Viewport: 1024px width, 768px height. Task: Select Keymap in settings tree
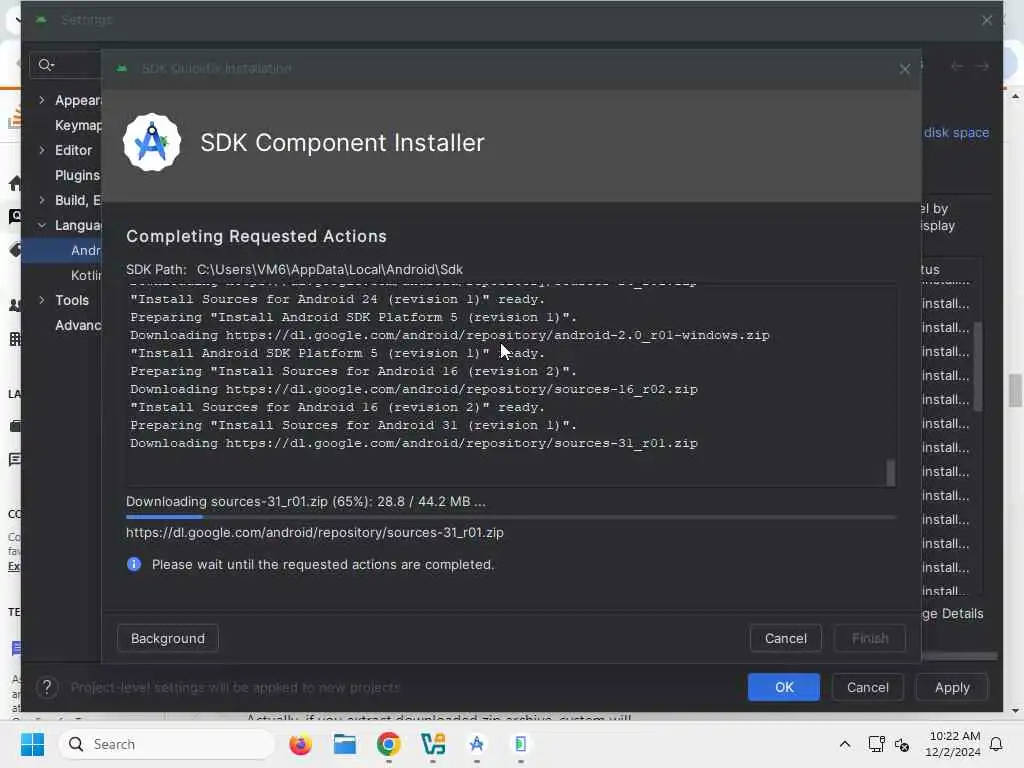point(78,125)
